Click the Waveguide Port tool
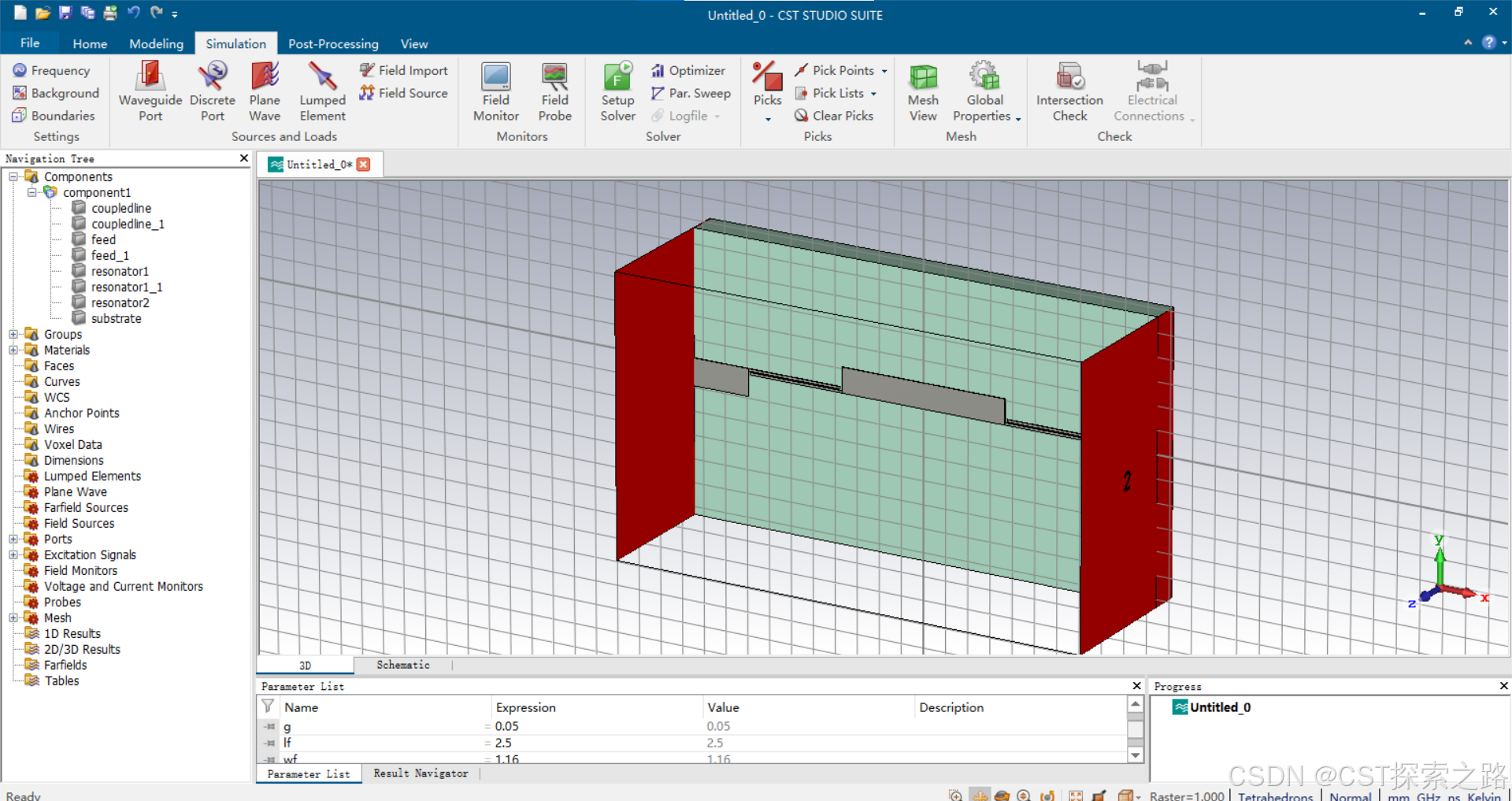Image resolution: width=1512 pixels, height=801 pixels. (150, 92)
